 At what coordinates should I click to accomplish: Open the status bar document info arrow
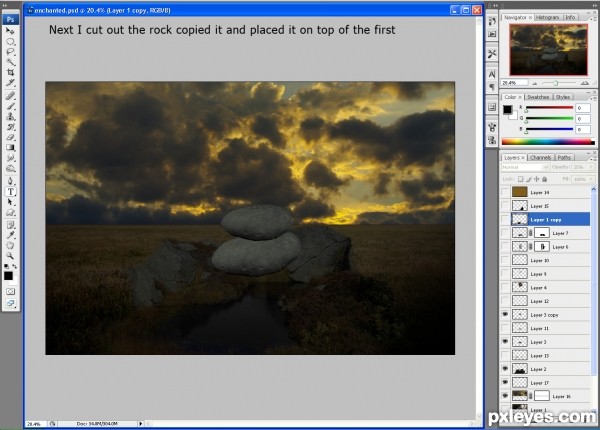[x=140, y=423]
